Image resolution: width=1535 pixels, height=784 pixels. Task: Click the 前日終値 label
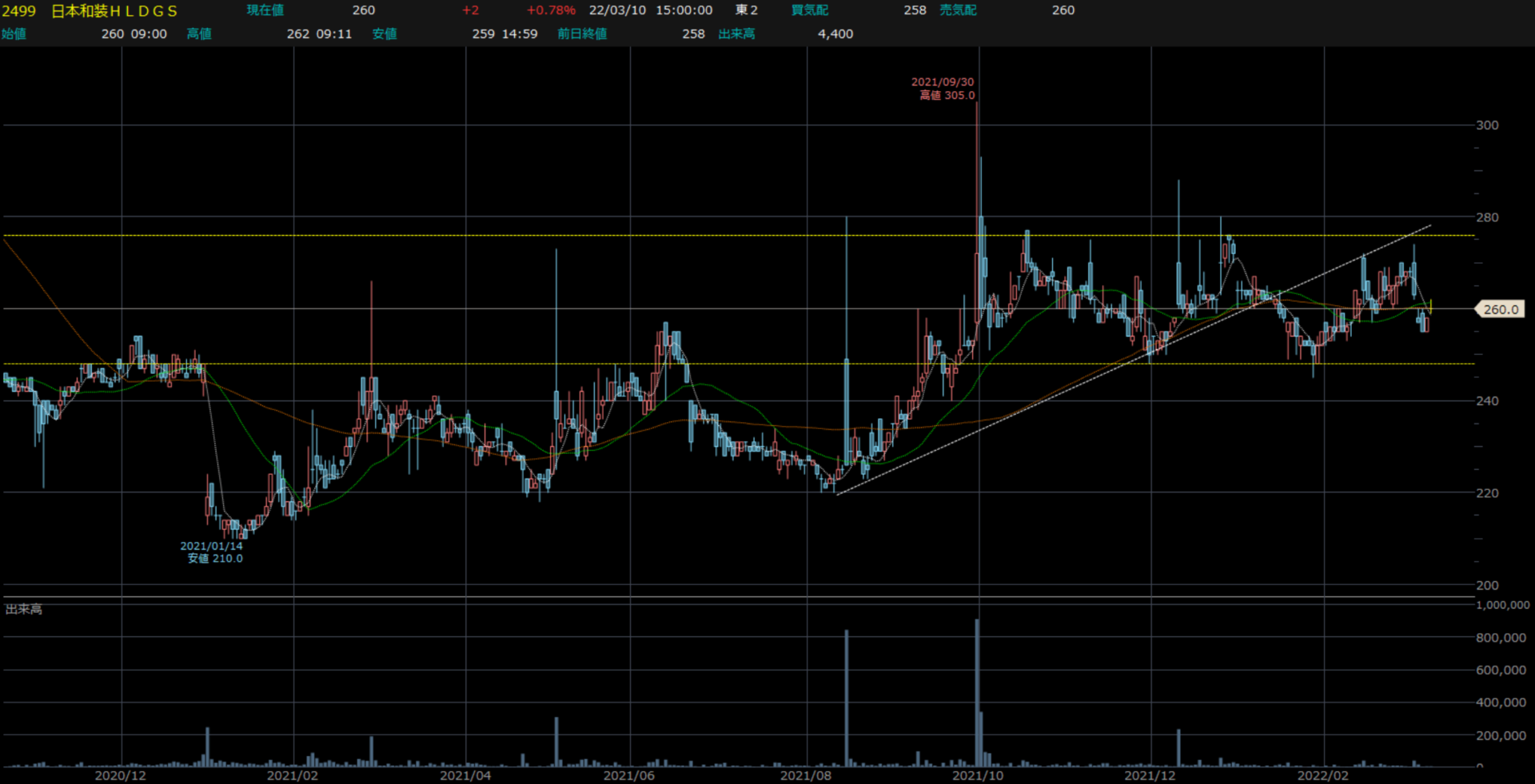point(582,34)
